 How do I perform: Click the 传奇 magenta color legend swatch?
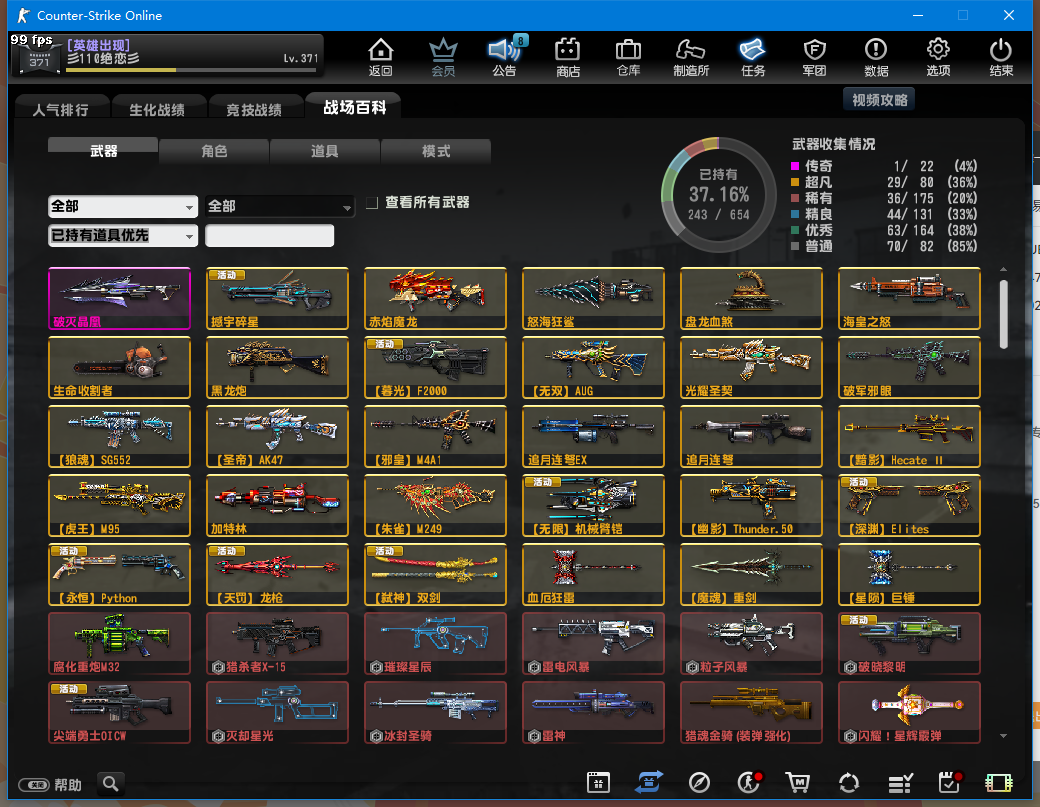click(x=795, y=166)
